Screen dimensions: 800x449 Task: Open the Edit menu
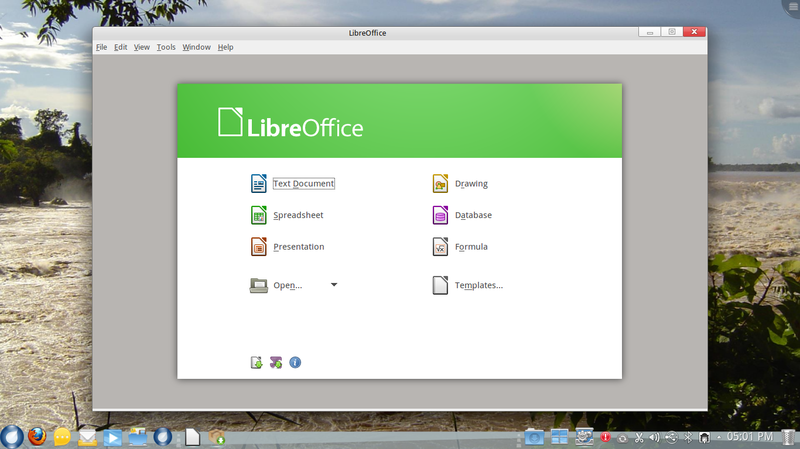[x=120, y=47]
